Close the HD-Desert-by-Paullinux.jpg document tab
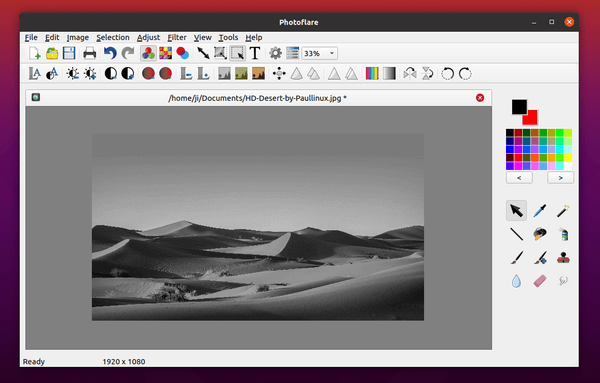Viewport: 600px width, 383px height. (x=480, y=98)
